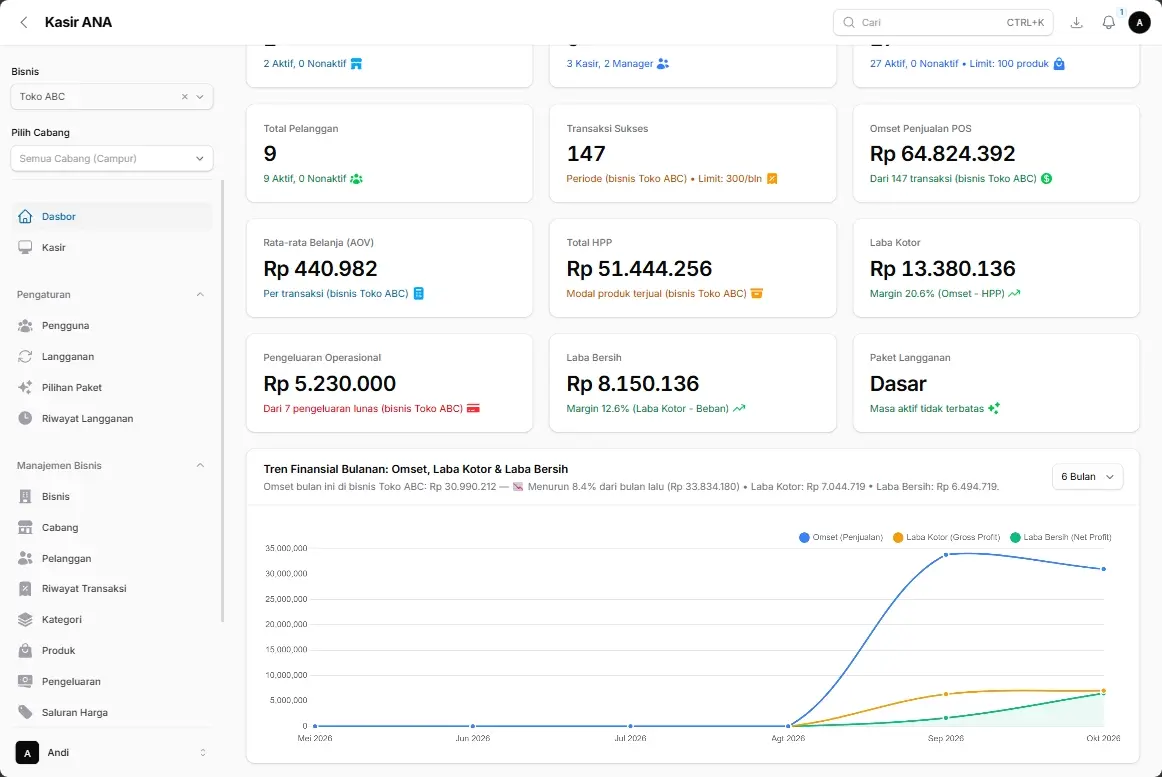Click the clock icon beside Riwayat Langganan
Viewport: 1162px width, 777px height.
(x=25, y=418)
